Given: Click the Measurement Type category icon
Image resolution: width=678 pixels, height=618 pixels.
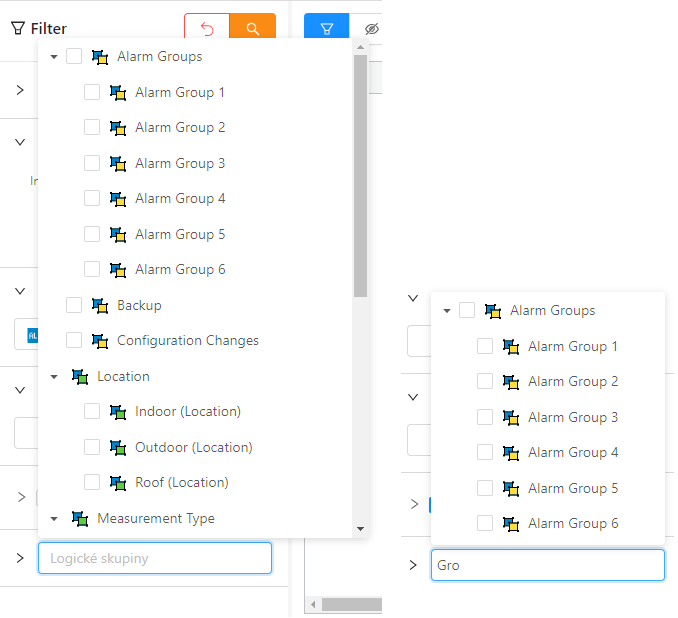Looking at the screenshot, I should tap(80, 519).
